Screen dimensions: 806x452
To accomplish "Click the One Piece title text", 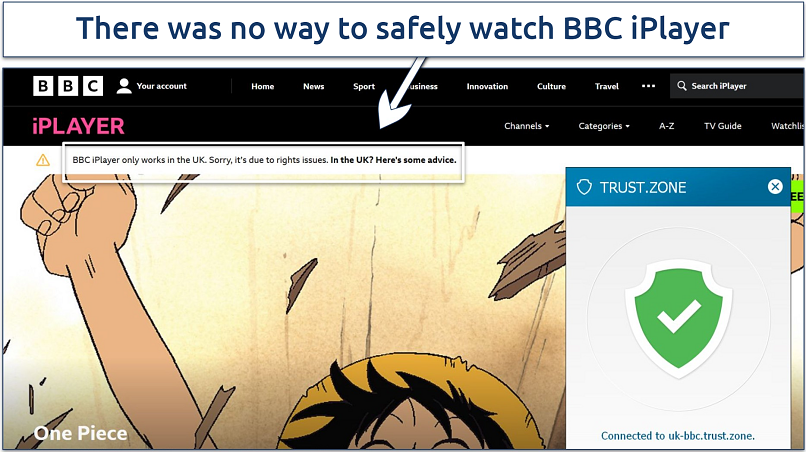I will [x=81, y=433].
